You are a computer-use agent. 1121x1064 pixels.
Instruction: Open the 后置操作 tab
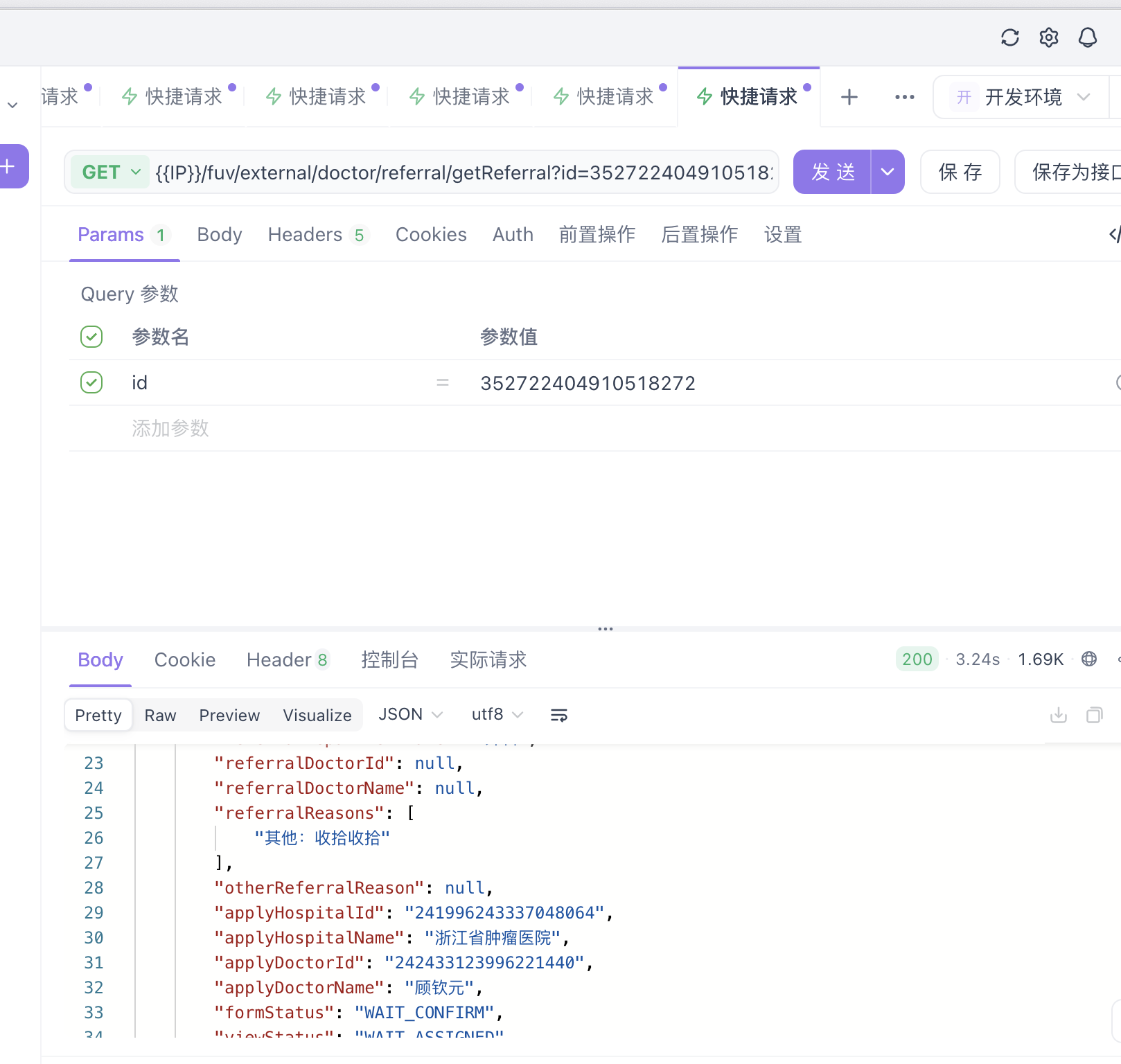click(700, 235)
